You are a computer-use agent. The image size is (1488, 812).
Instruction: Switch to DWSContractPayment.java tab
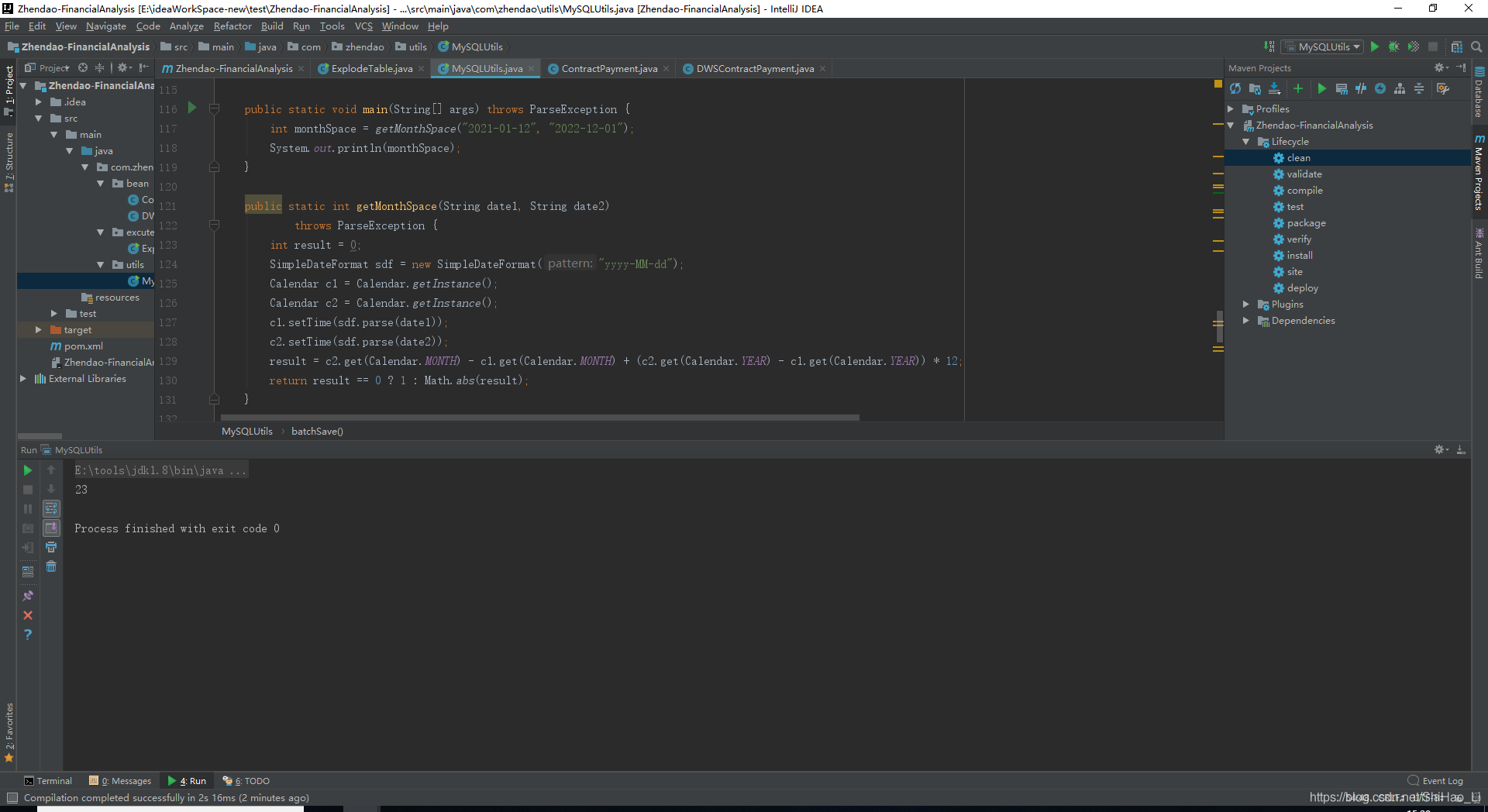click(x=755, y=69)
